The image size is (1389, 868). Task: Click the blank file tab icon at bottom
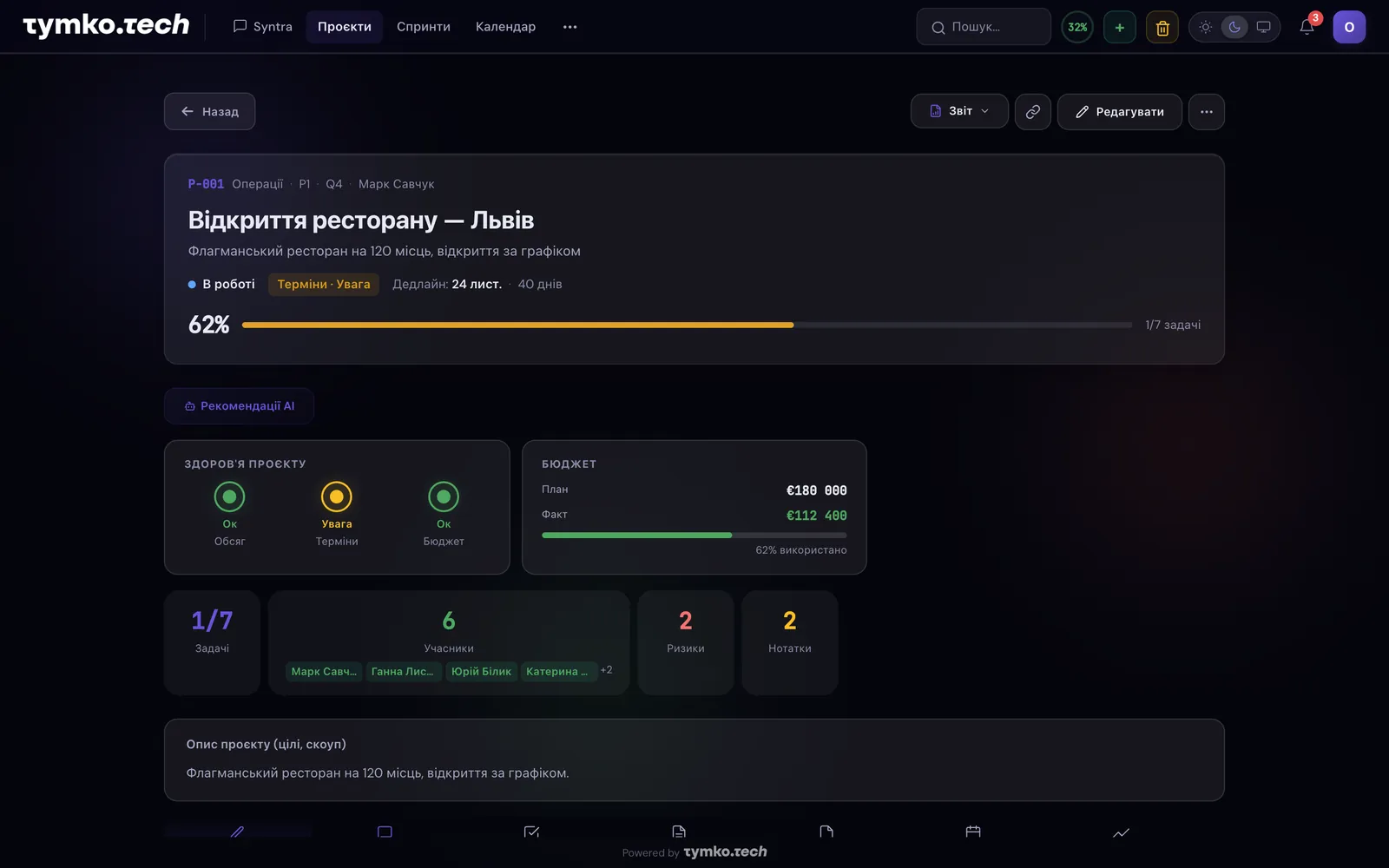pos(826,832)
